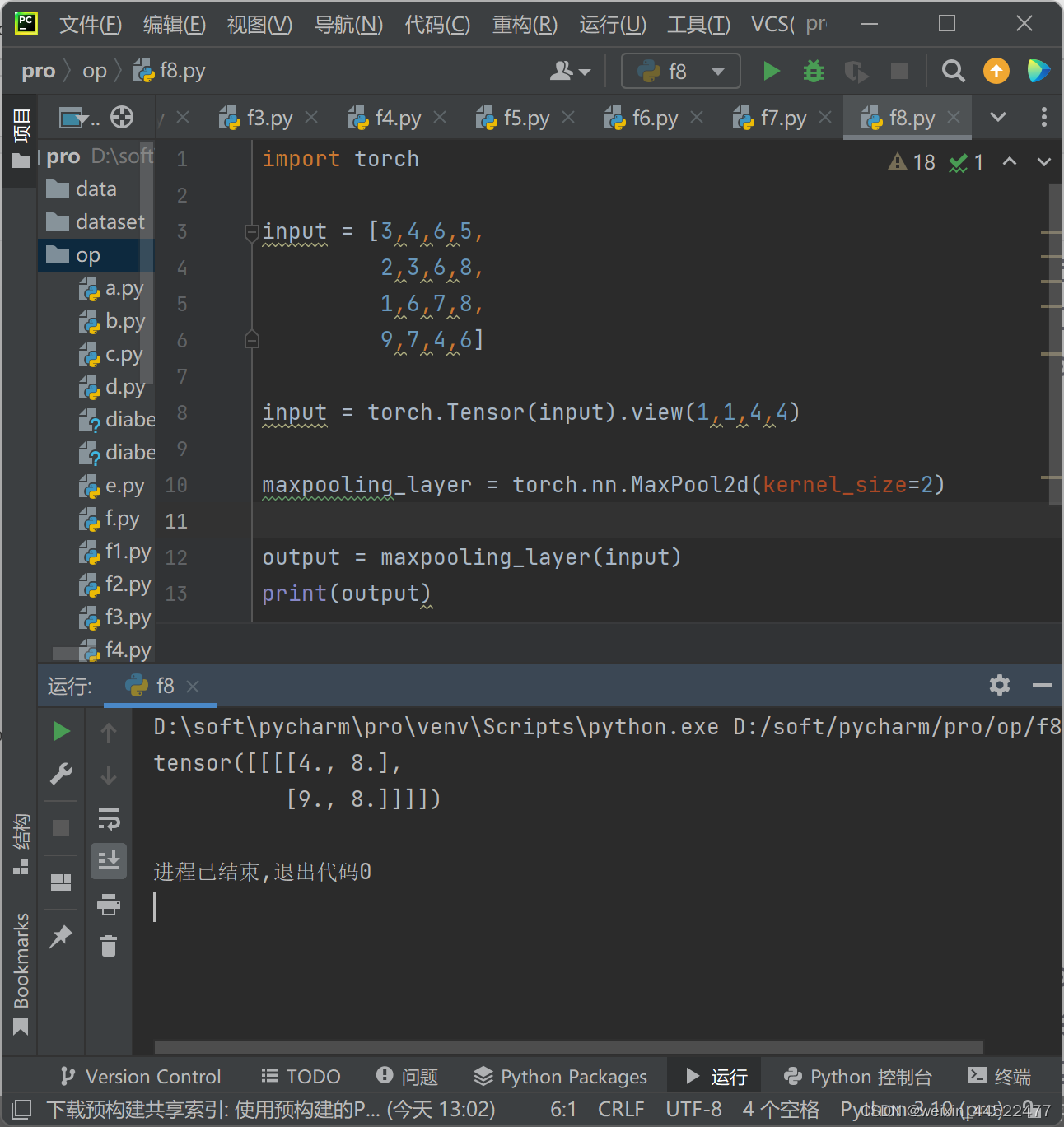This screenshot has height=1127, width=1064.
Task: Click the orange IDE update arrow icon
Action: pyautogui.click(x=996, y=72)
